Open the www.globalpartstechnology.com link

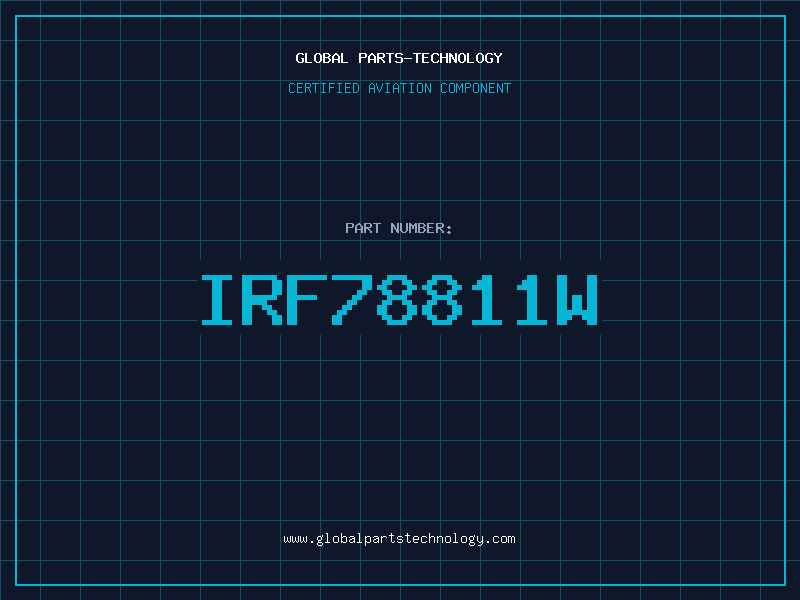tap(399, 539)
